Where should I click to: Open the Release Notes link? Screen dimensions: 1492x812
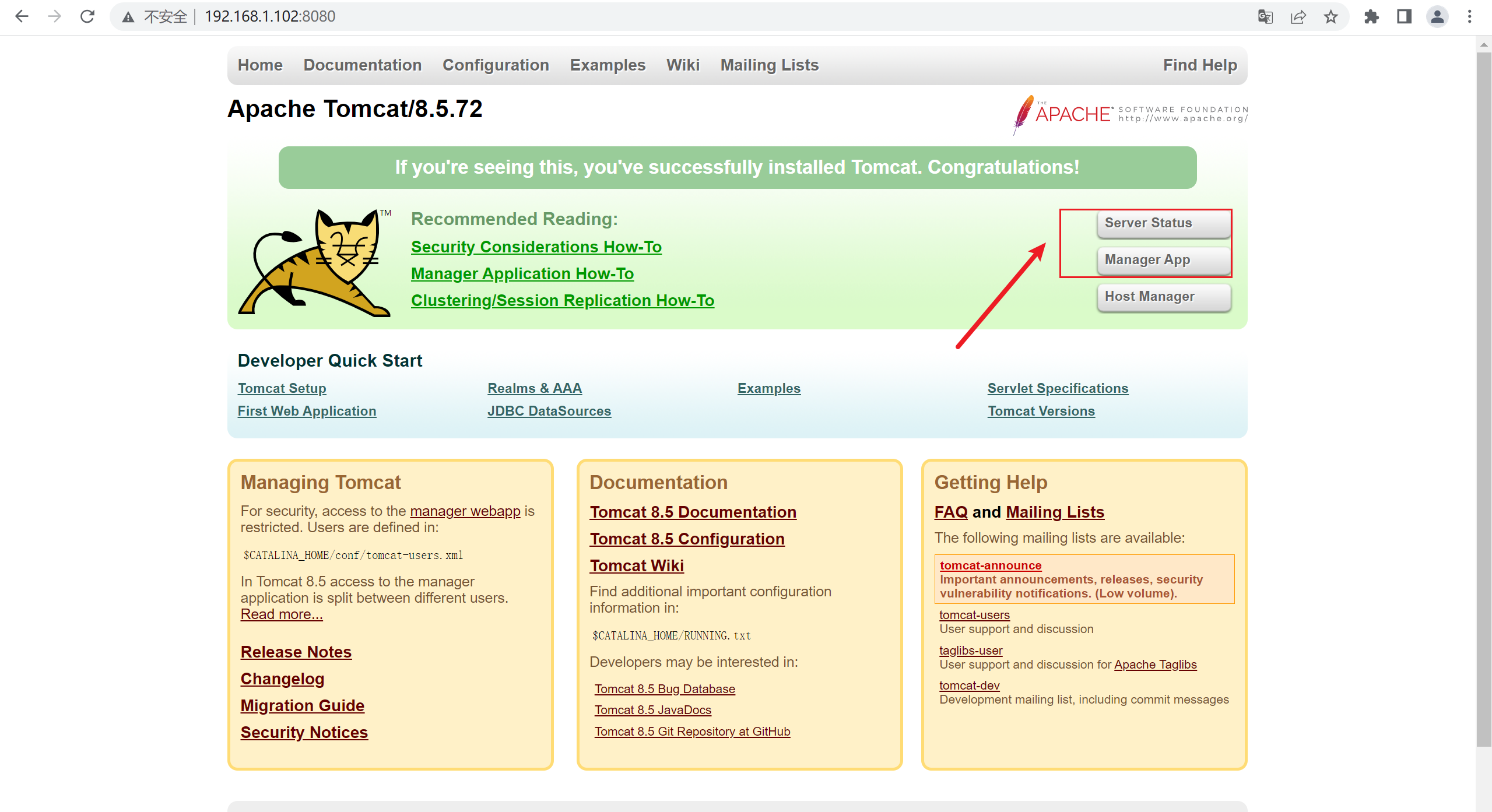296,652
